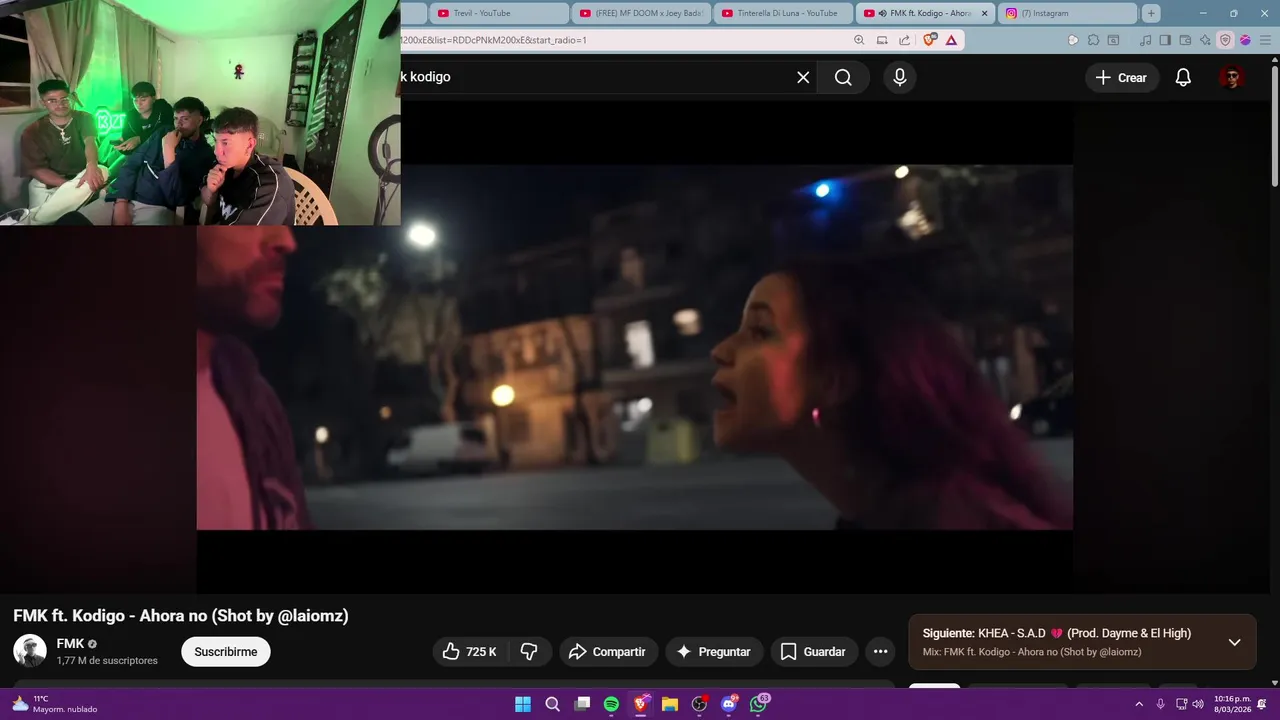The width and height of the screenshot is (1280, 720).
Task: Open the Brave Wallet icon
Action: (x=1185, y=40)
